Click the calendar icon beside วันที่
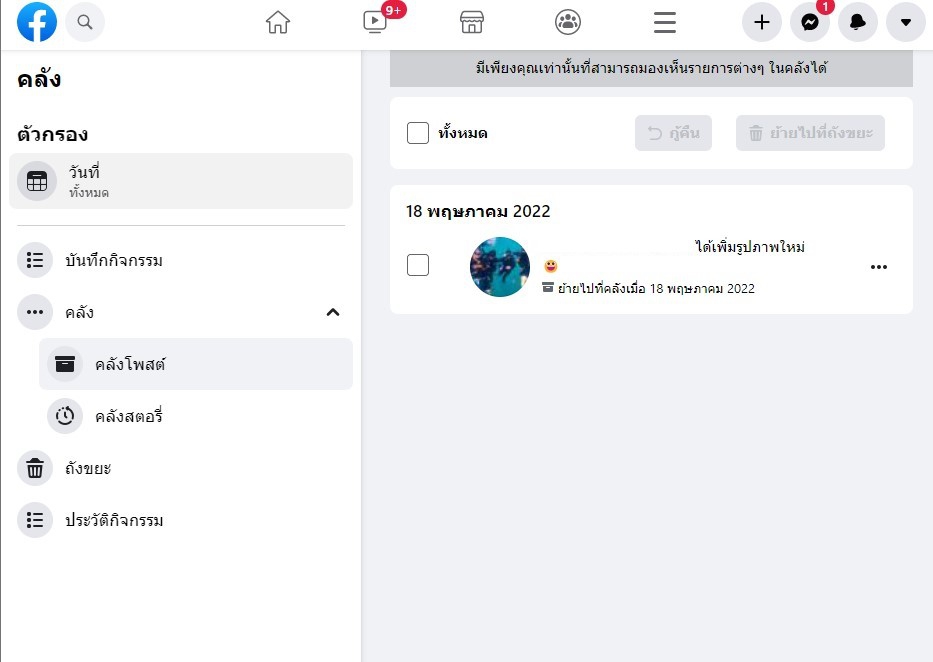The height and width of the screenshot is (662, 933). click(37, 181)
